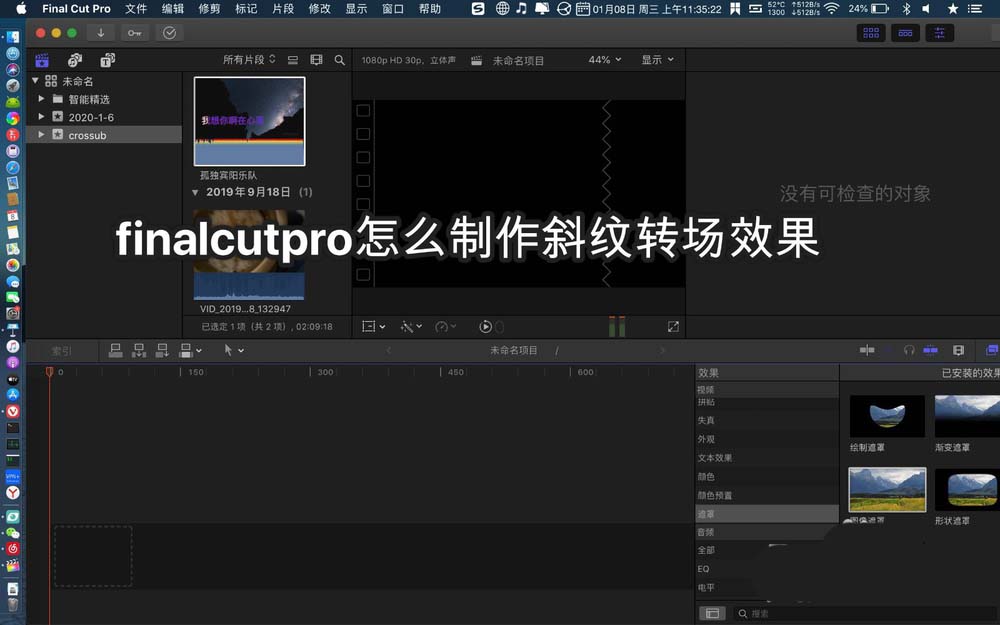Toggle skimming icon in timeline toolbar
Image resolution: width=1000 pixels, height=625 pixels.
[867, 349]
